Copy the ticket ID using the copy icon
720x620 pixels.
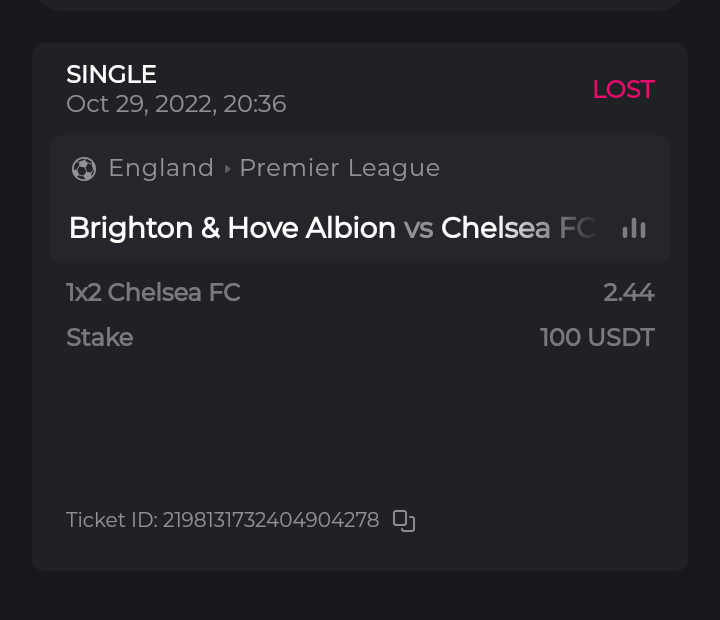click(404, 521)
